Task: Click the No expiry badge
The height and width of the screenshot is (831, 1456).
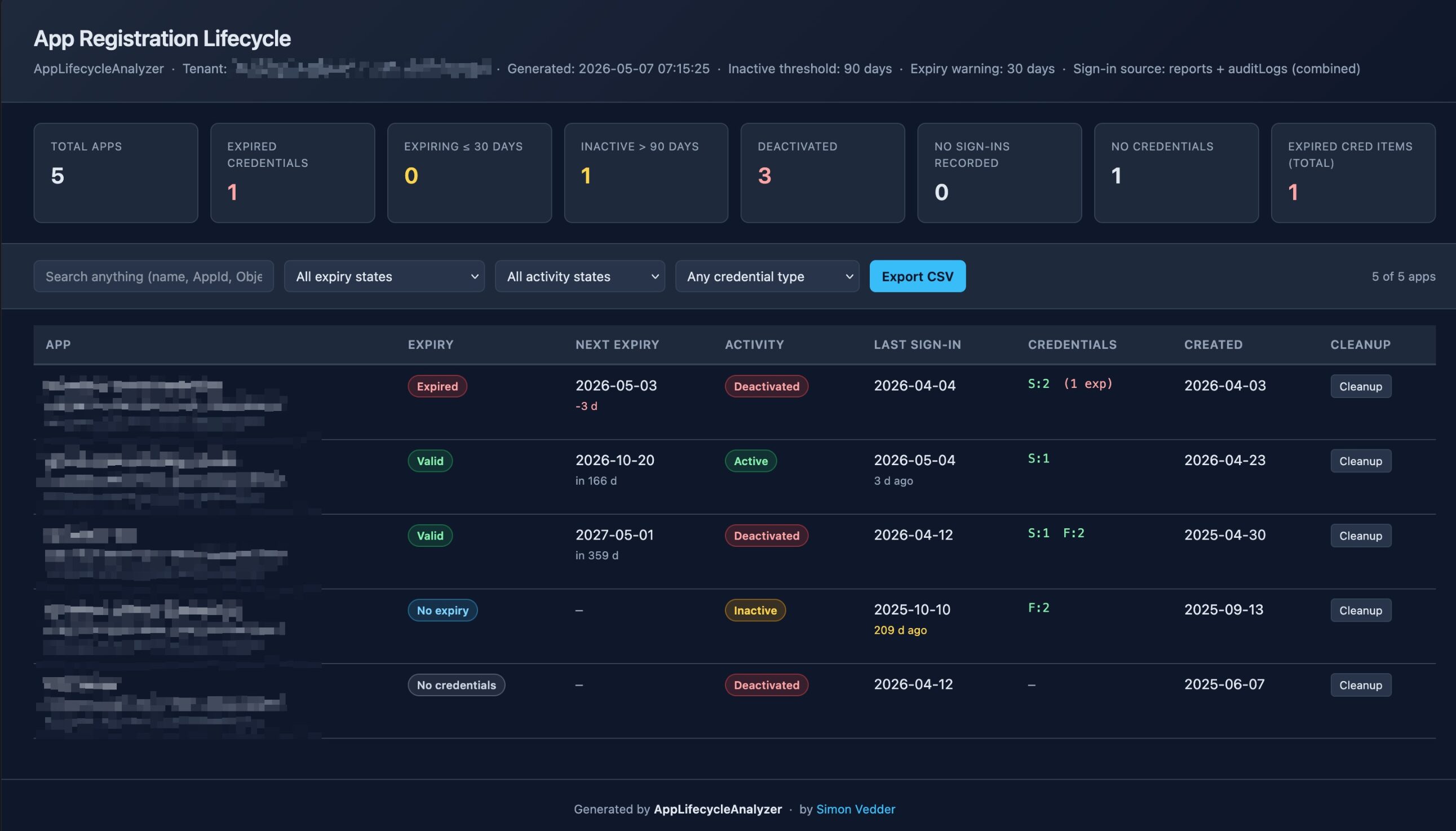Action: (442, 610)
